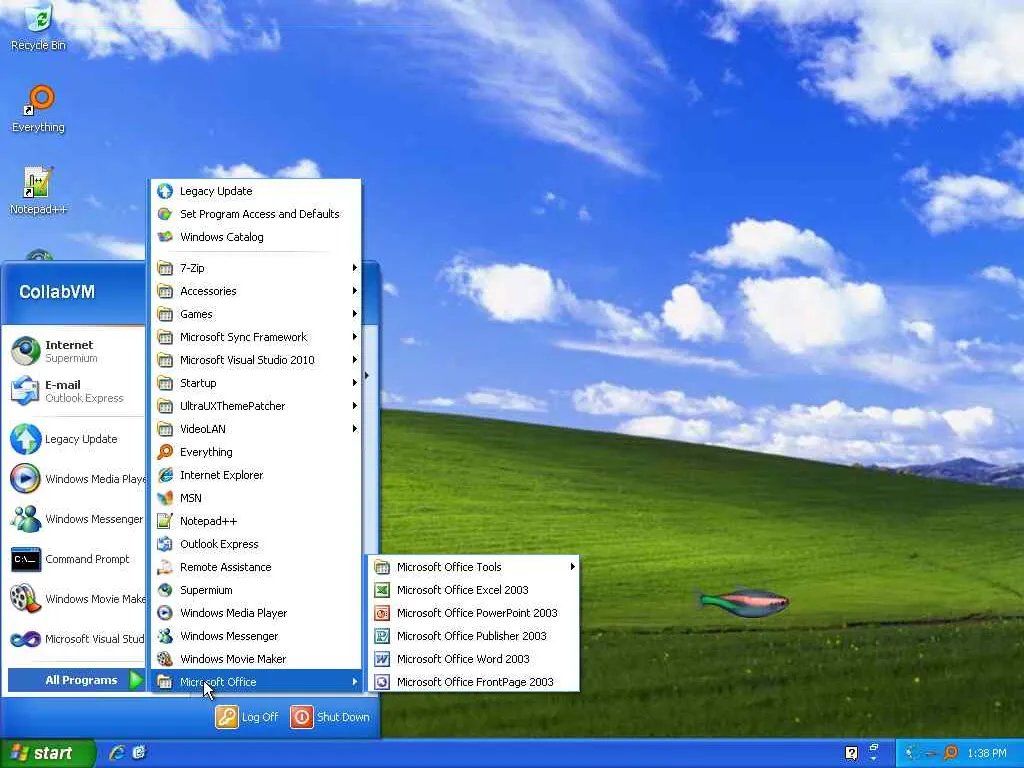Image resolution: width=1024 pixels, height=768 pixels.
Task: Click the Windows Media Player icon in programs list
Action: click(165, 613)
